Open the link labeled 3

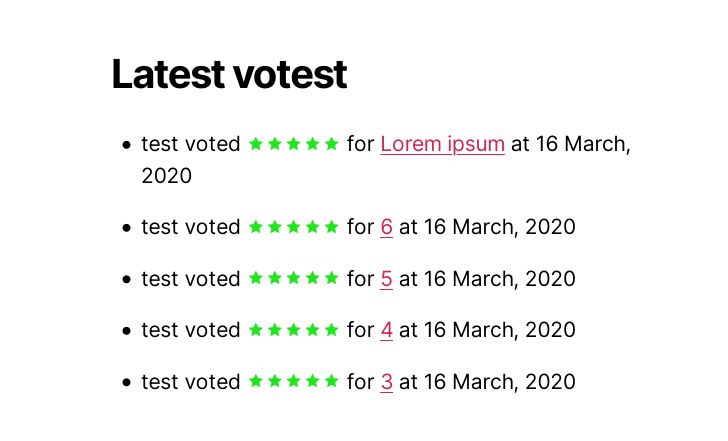[x=386, y=382]
